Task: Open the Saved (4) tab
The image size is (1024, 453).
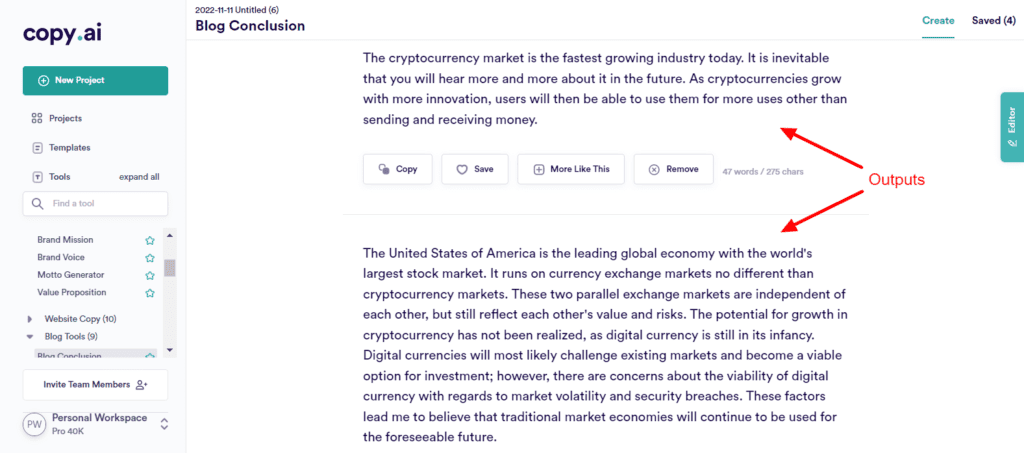Action: click(993, 20)
